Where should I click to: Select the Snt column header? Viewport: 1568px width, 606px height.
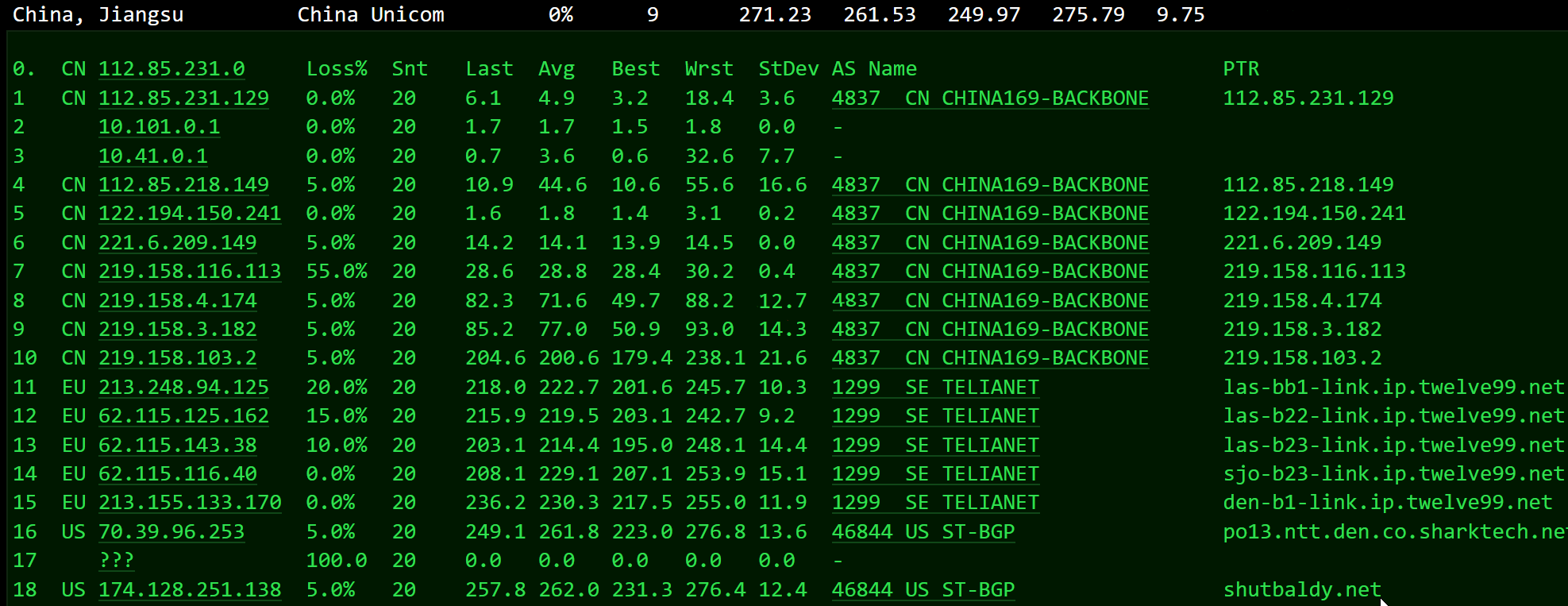[410, 69]
